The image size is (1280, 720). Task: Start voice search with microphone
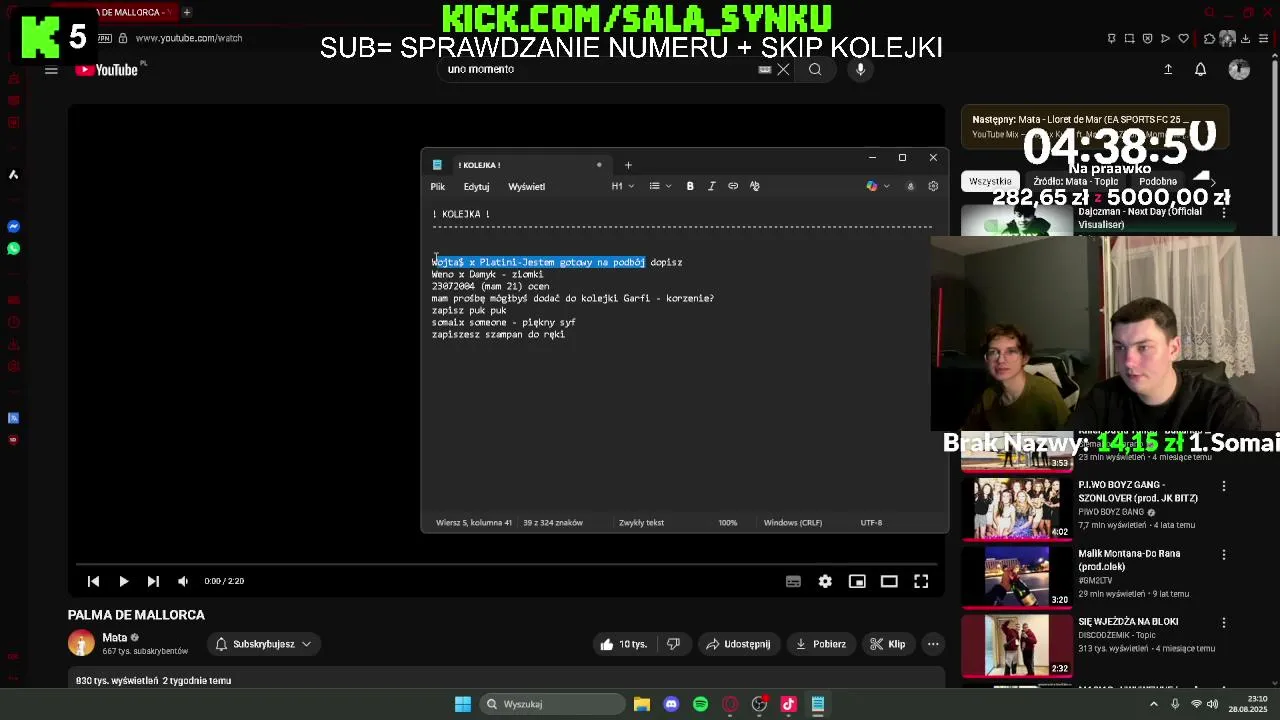(x=860, y=69)
